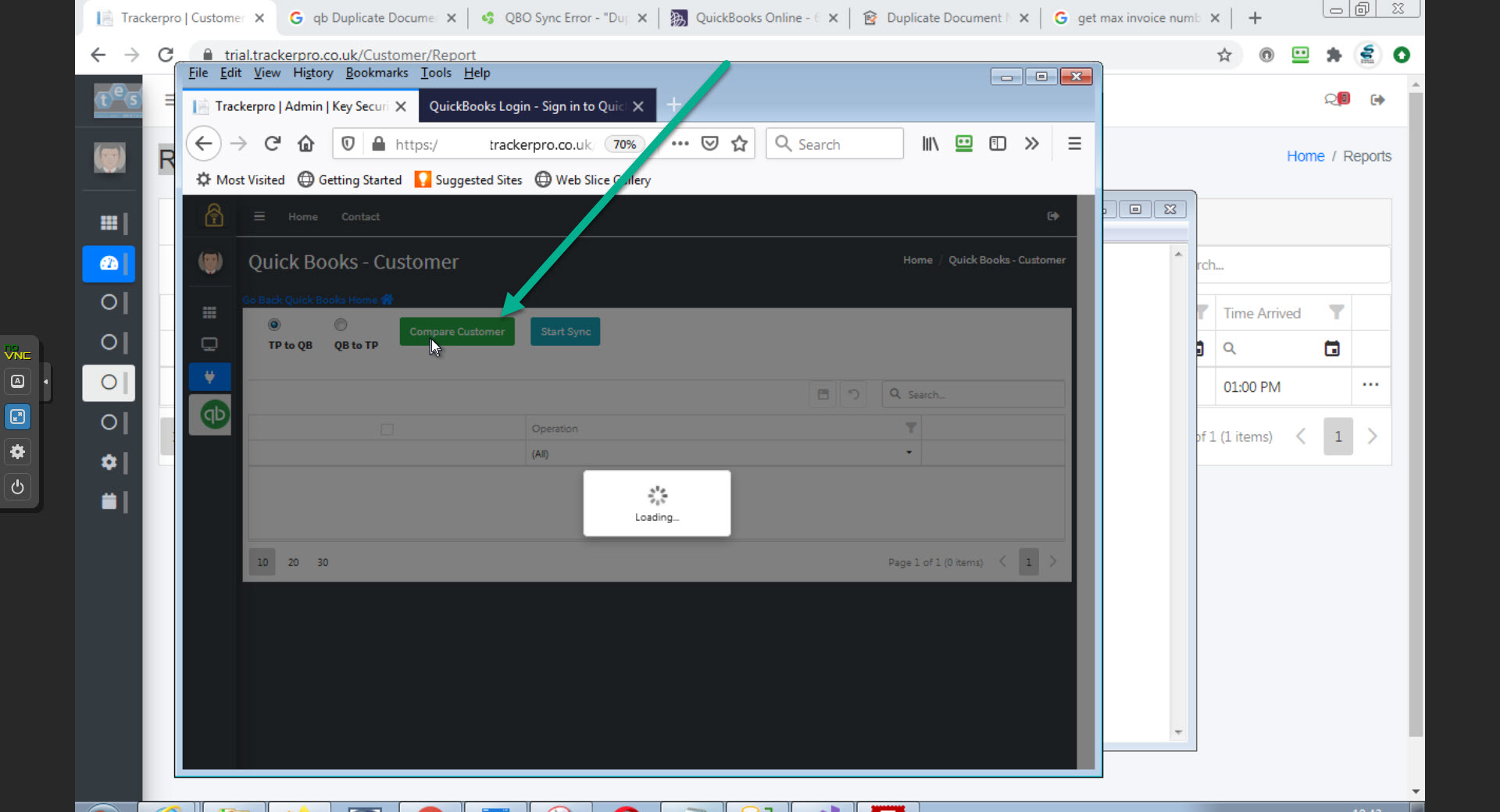Open the Contact link in dark navbar
Viewport: 1500px width, 812px height.
click(x=360, y=216)
